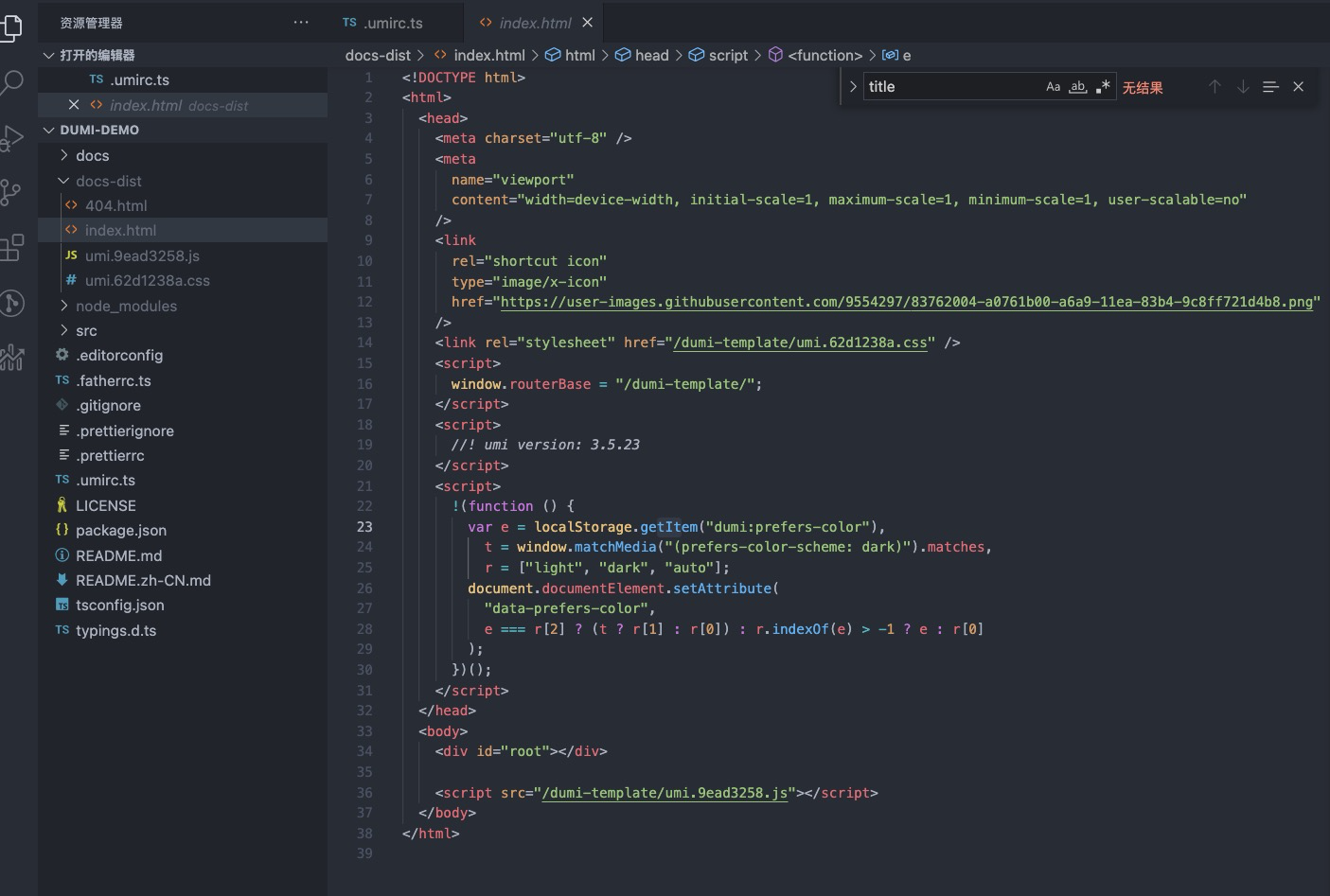Open the Extensions view
This screenshot has height=896, width=1330.
point(11,248)
